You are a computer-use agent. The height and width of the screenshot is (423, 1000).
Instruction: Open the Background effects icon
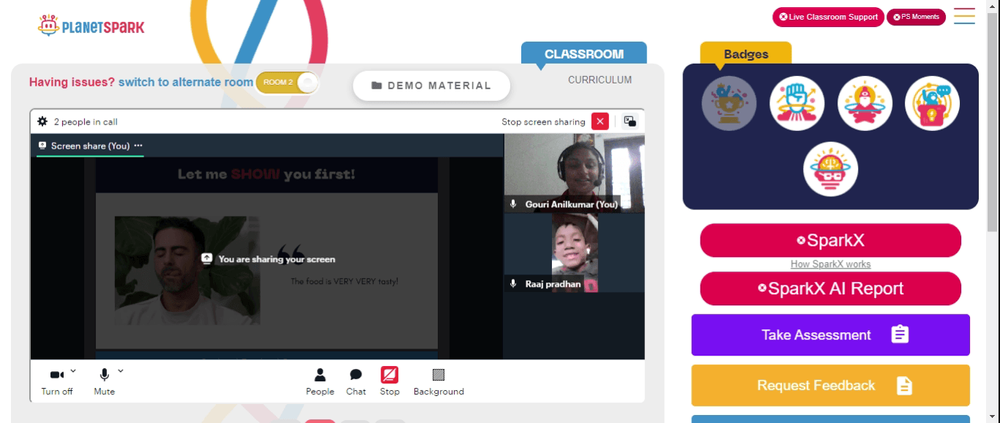pyautogui.click(x=438, y=375)
